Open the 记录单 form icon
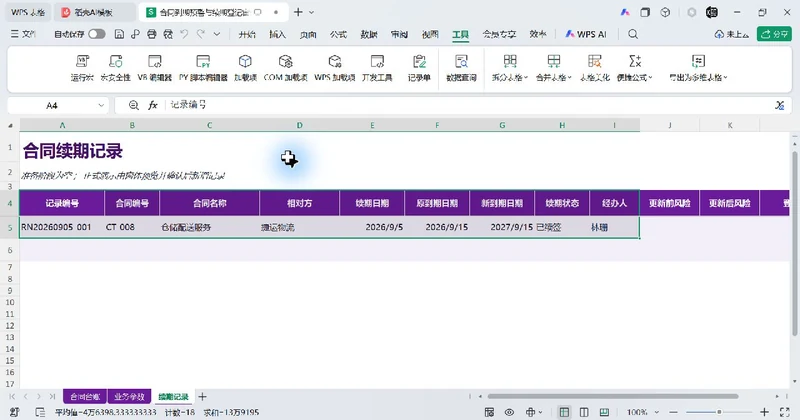This screenshot has width=800, height=420. (419, 62)
